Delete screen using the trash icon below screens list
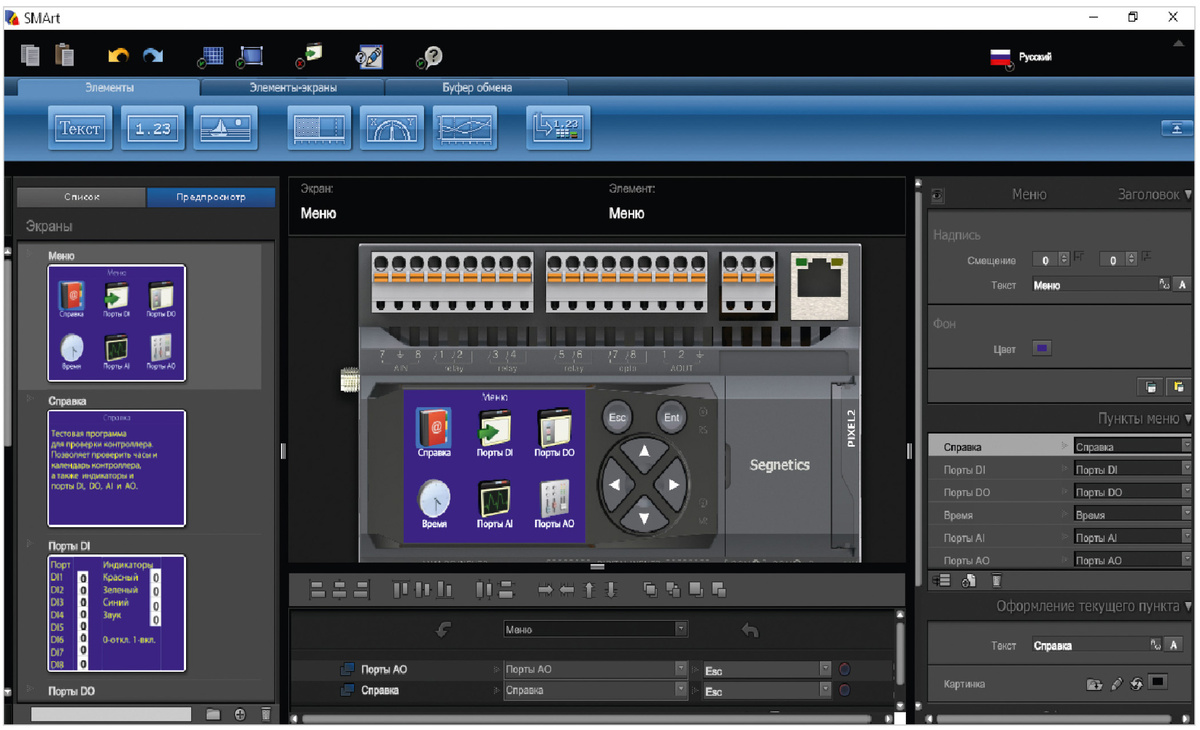This screenshot has width=1200, height=730. (266, 714)
